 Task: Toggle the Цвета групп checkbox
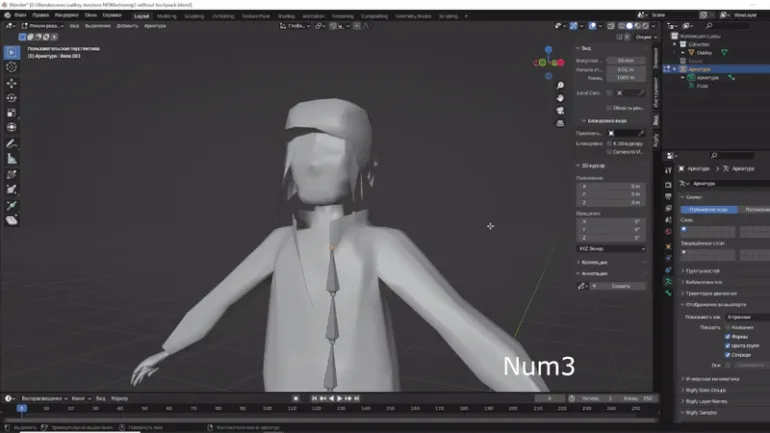coord(727,345)
